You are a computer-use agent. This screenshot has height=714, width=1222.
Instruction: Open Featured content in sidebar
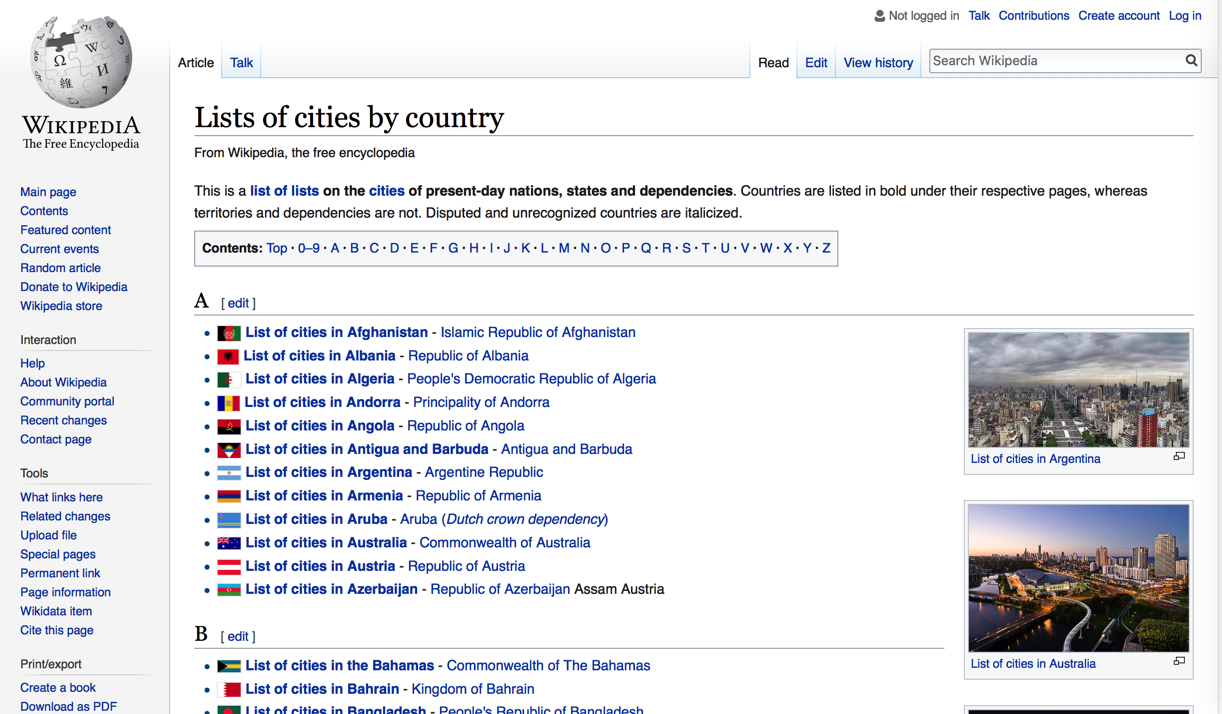click(65, 230)
